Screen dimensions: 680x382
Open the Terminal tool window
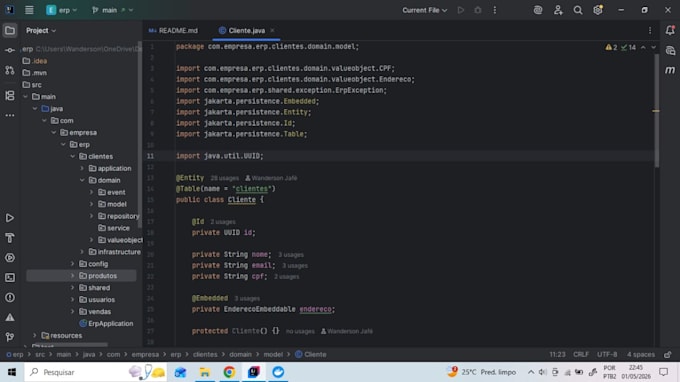pos(10,278)
